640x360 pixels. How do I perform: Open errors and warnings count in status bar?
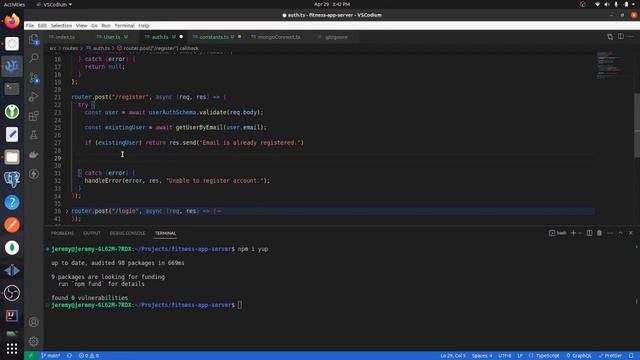pyautogui.click(x=89, y=356)
